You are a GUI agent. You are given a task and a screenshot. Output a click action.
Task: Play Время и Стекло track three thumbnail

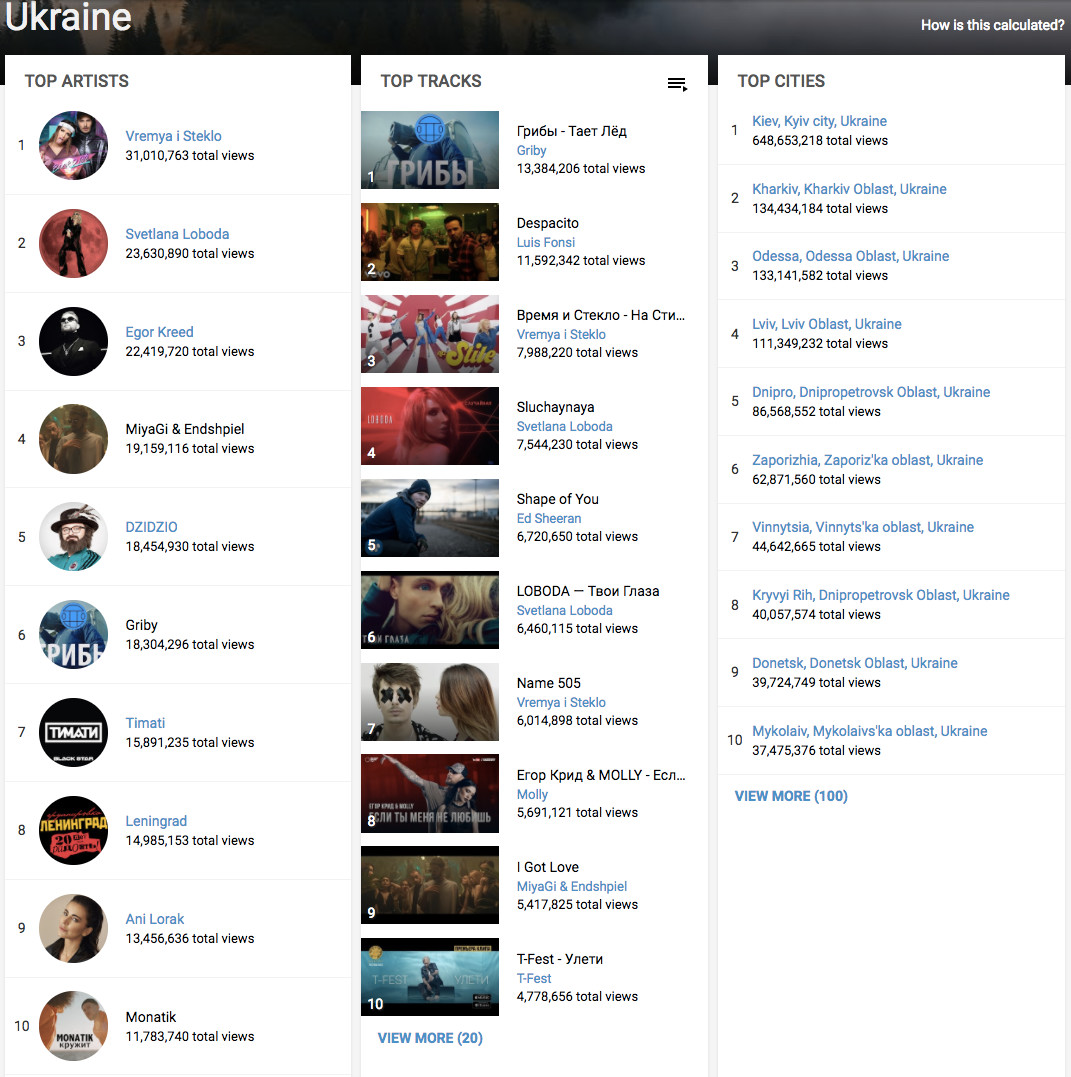click(430, 334)
